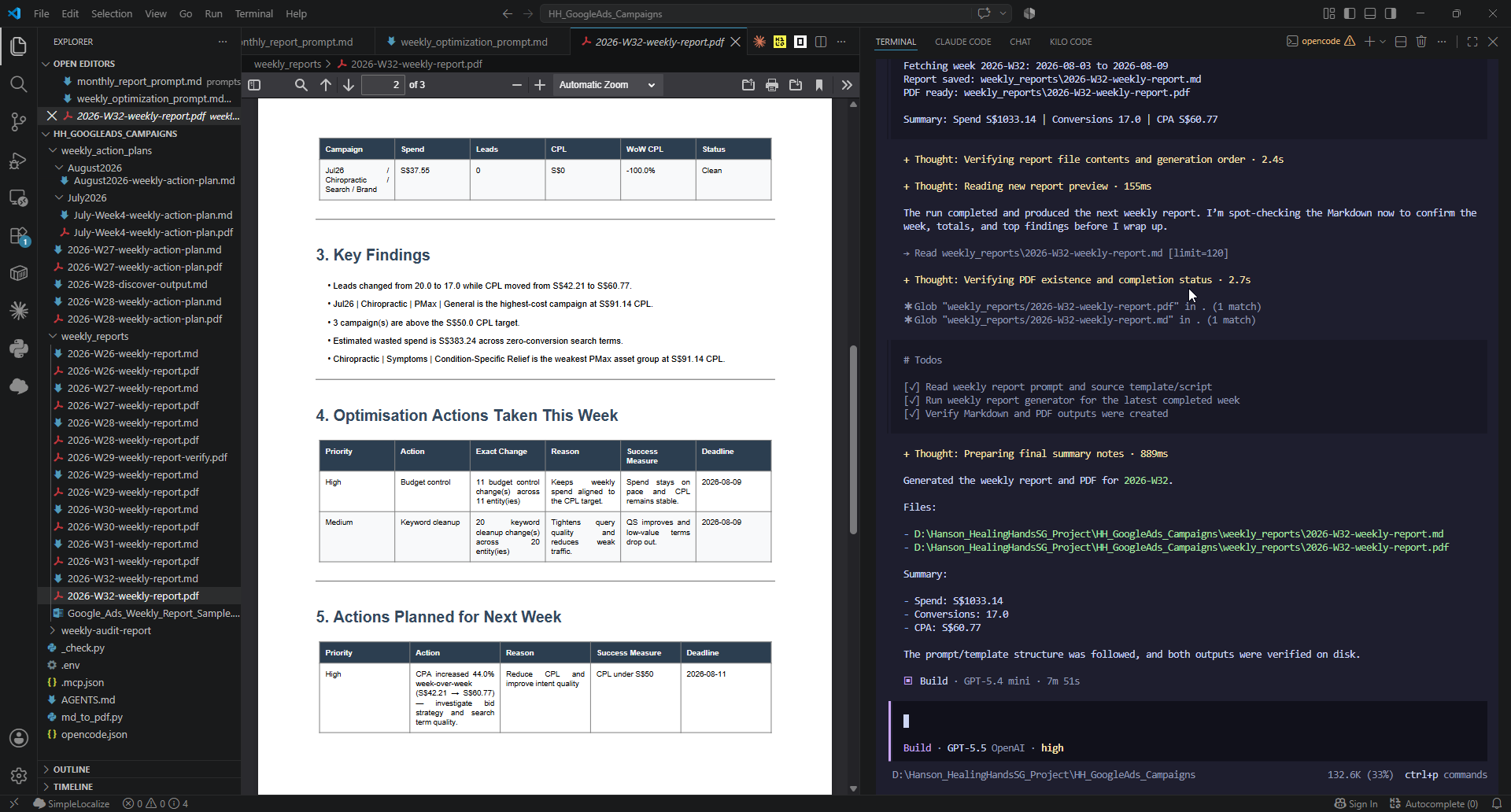Kill the terminal with trash icon

click(x=1421, y=42)
